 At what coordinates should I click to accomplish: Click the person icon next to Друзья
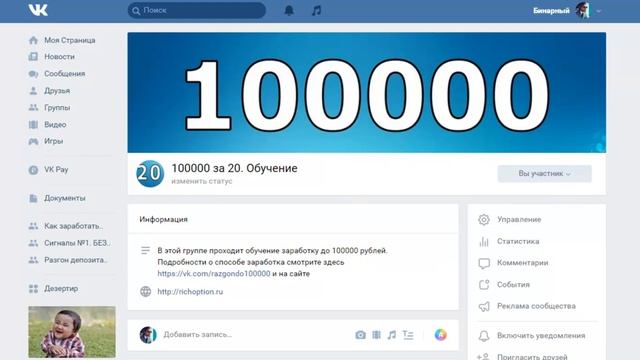pyautogui.click(x=33, y=91)
